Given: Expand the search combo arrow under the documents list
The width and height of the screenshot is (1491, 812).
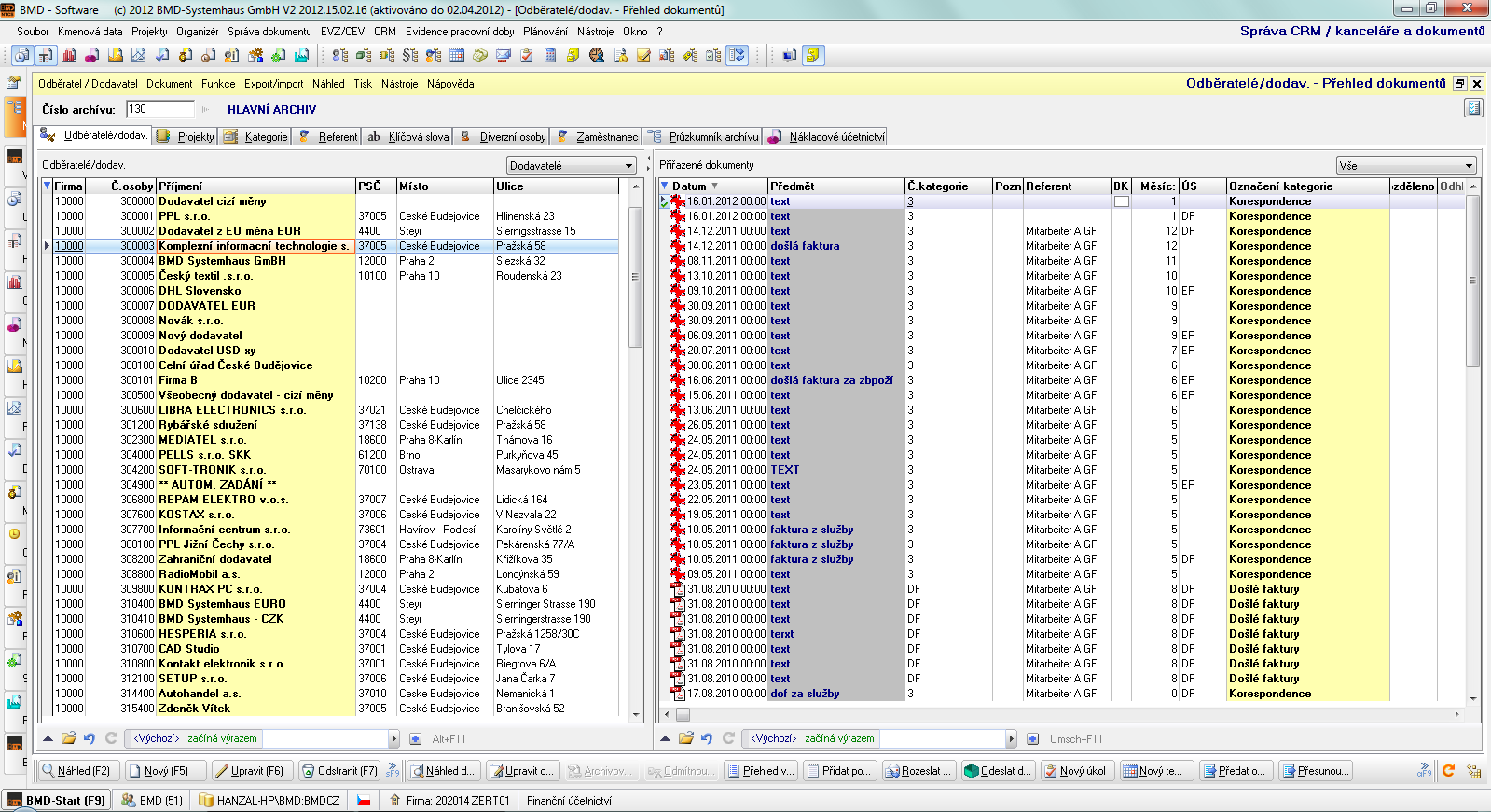Looking at the screenshot, I should coord(1011,739).
